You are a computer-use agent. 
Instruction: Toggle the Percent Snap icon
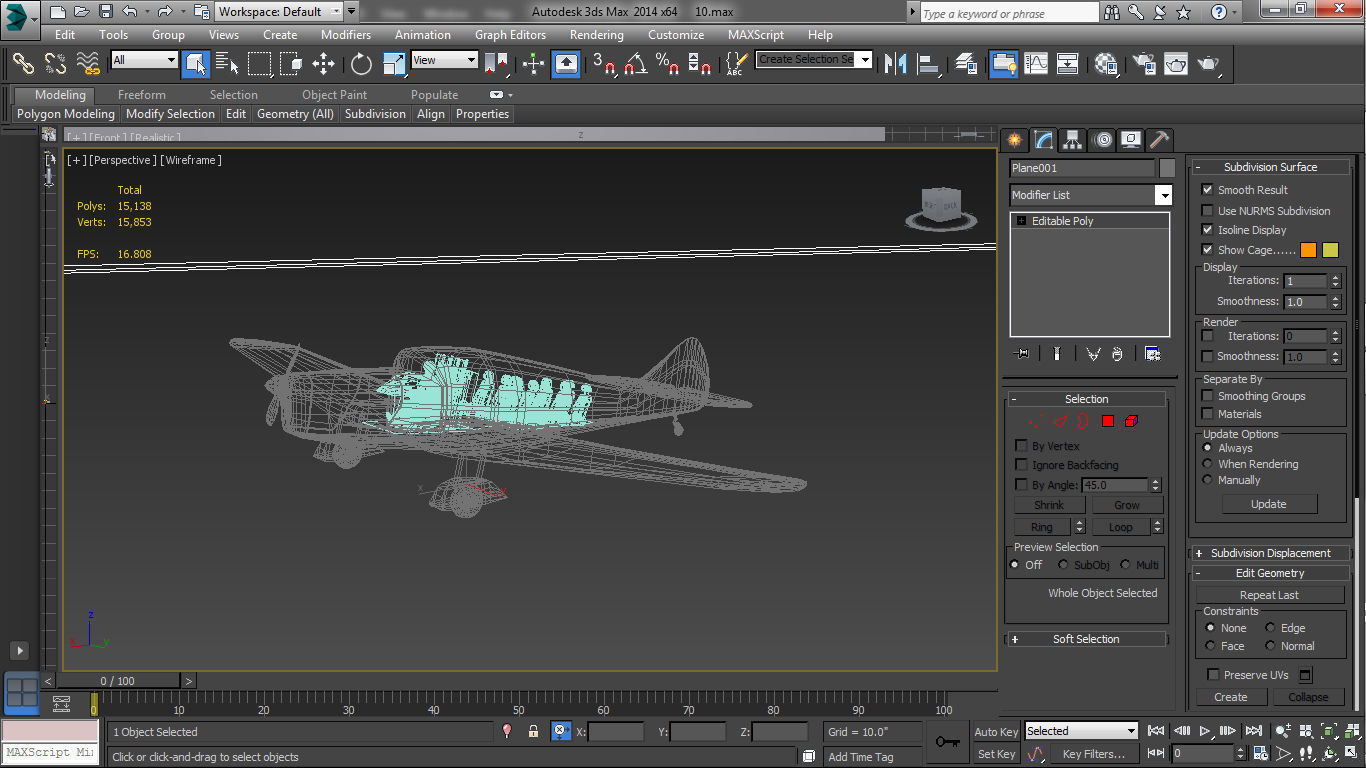point(667,64)
